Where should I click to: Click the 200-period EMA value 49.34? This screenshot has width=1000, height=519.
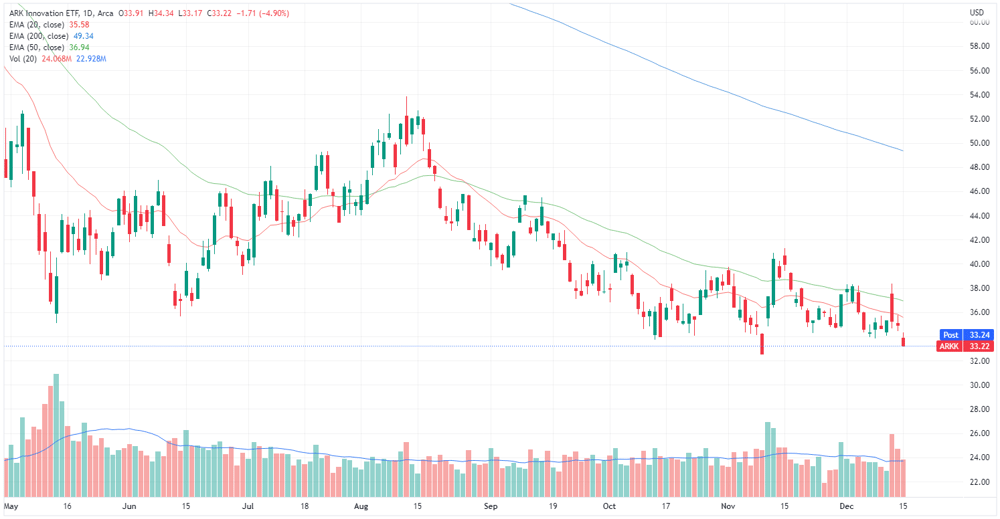(x=84, y=36)
